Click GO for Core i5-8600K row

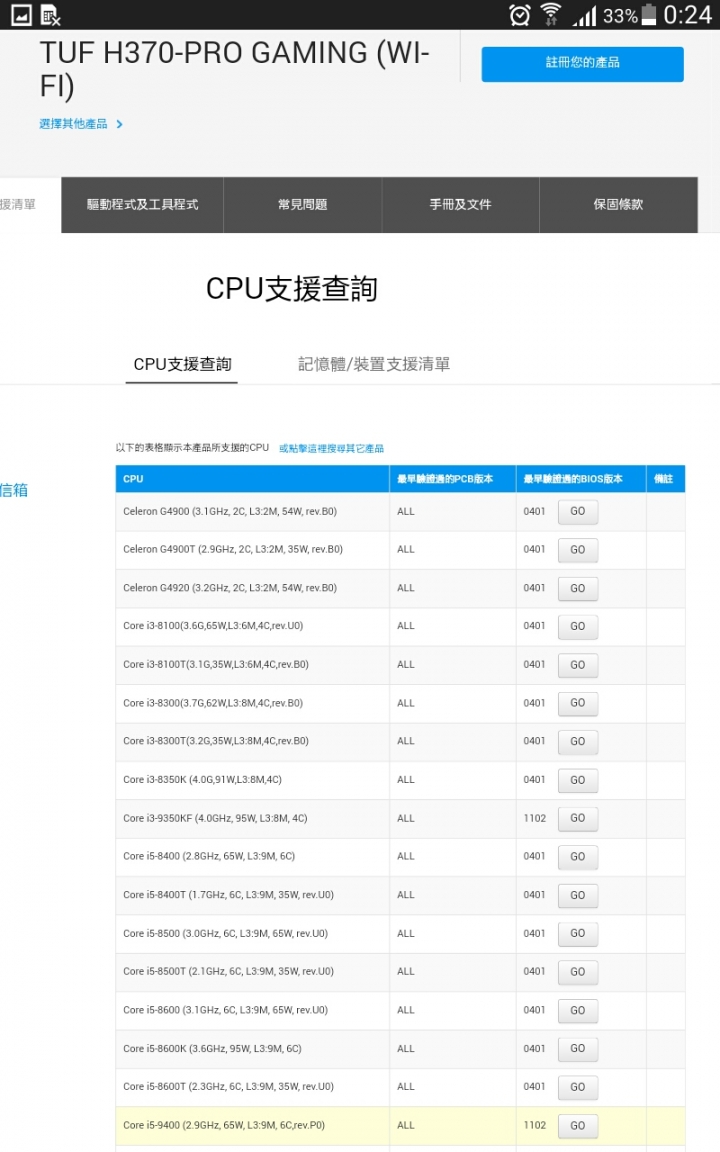tap(578, 1049)
